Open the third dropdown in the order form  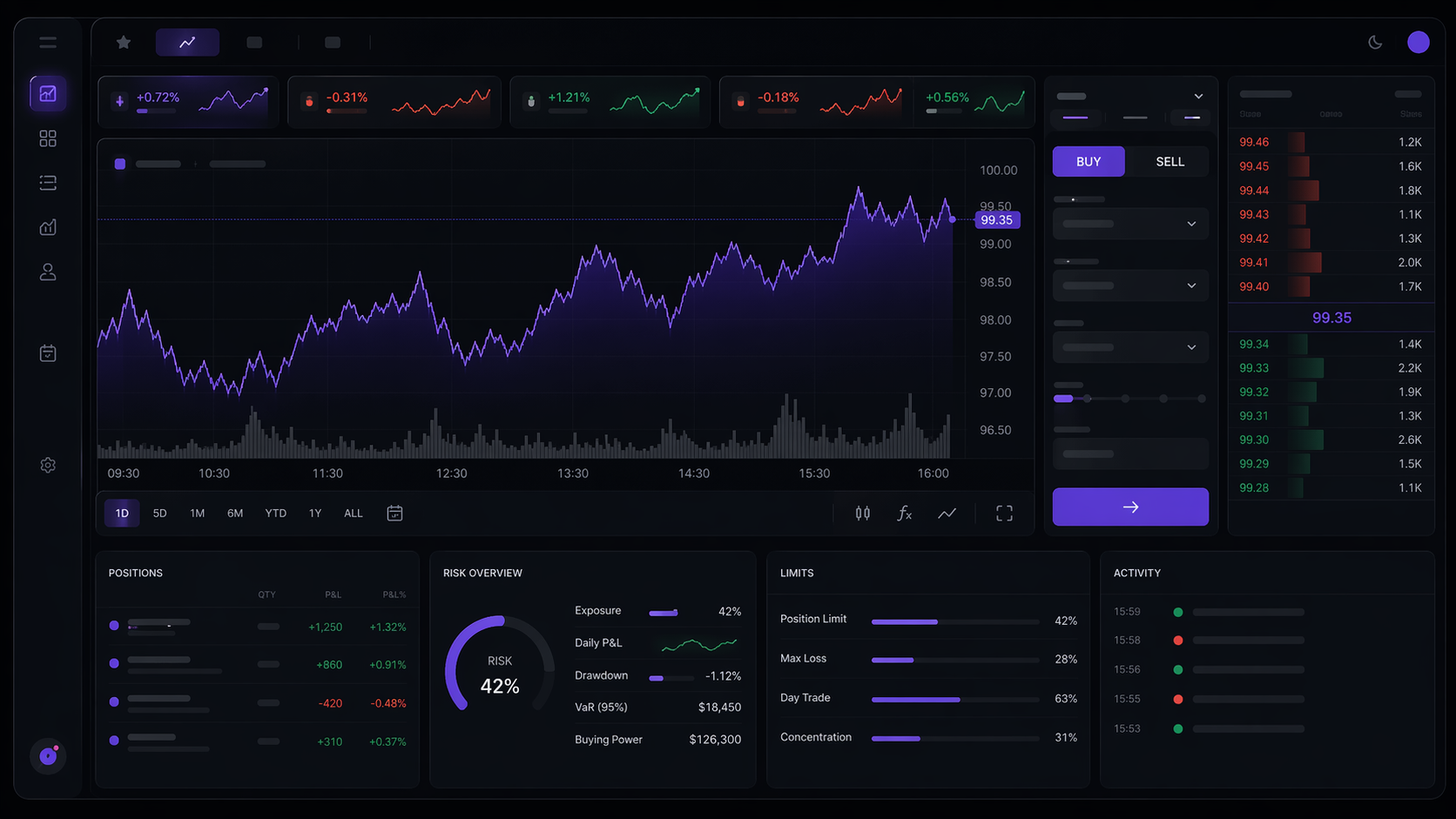(1130, 347)
